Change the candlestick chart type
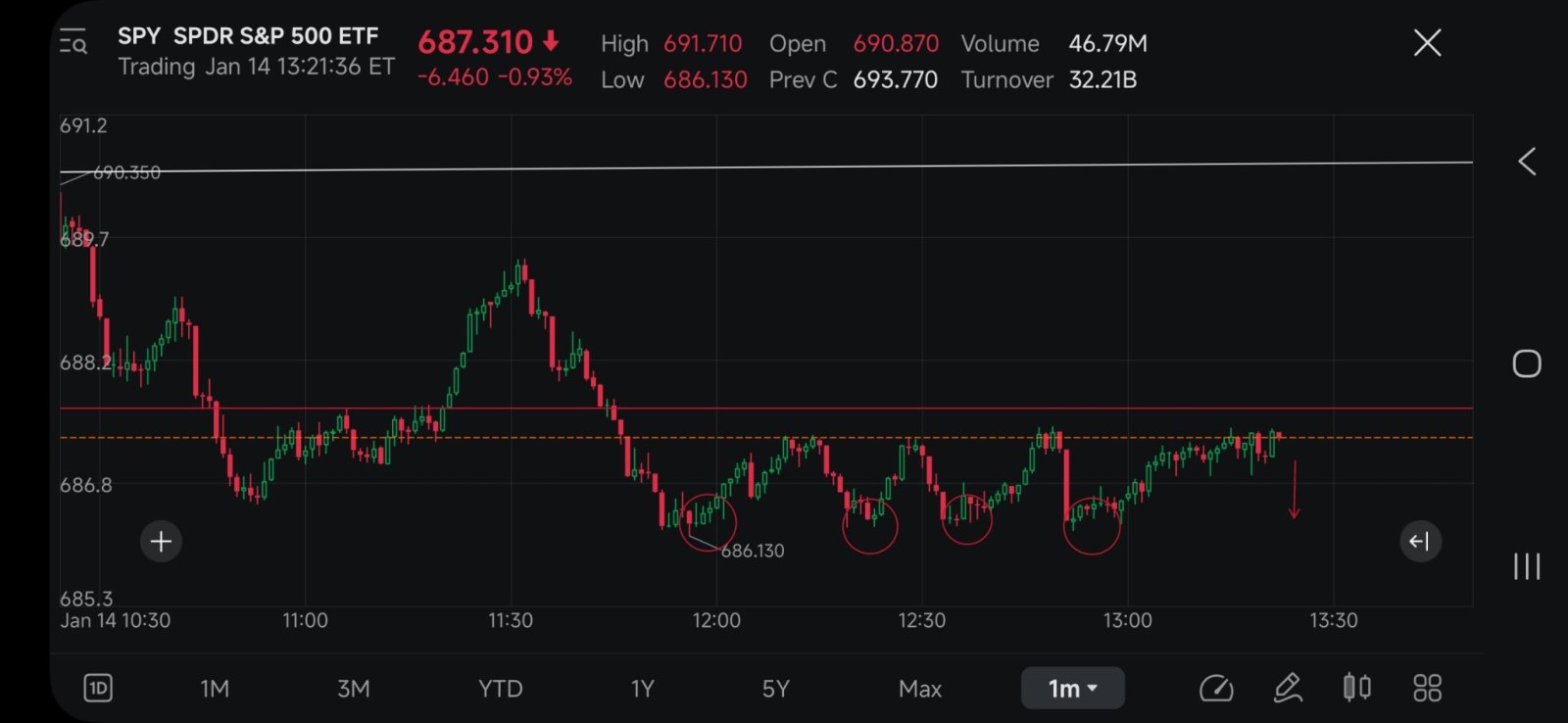 pos(1357,688)
